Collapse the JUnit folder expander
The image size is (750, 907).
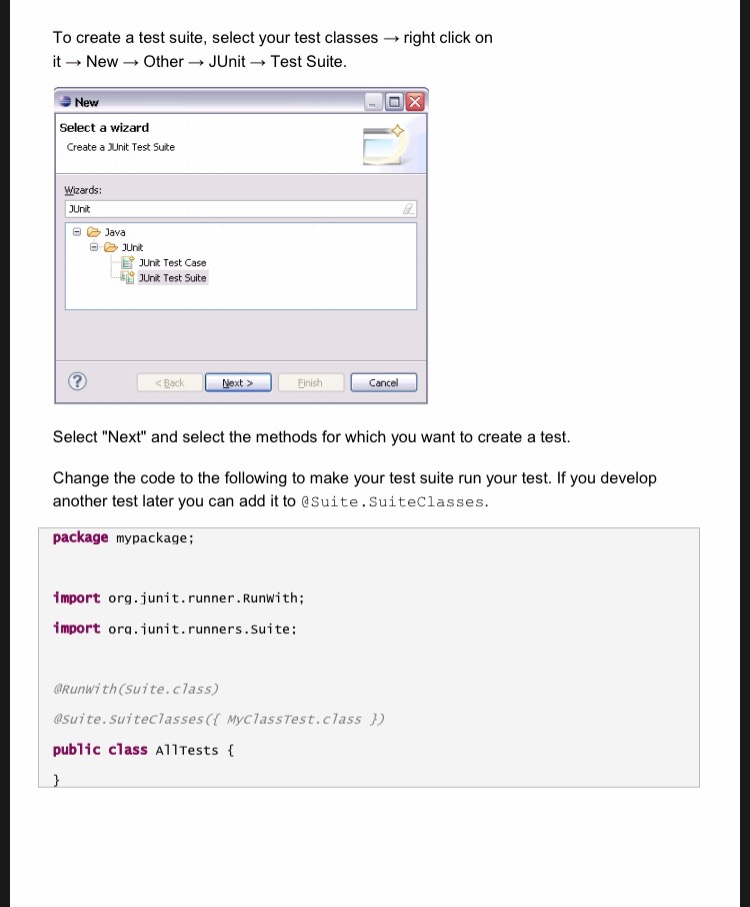point(94,247)
